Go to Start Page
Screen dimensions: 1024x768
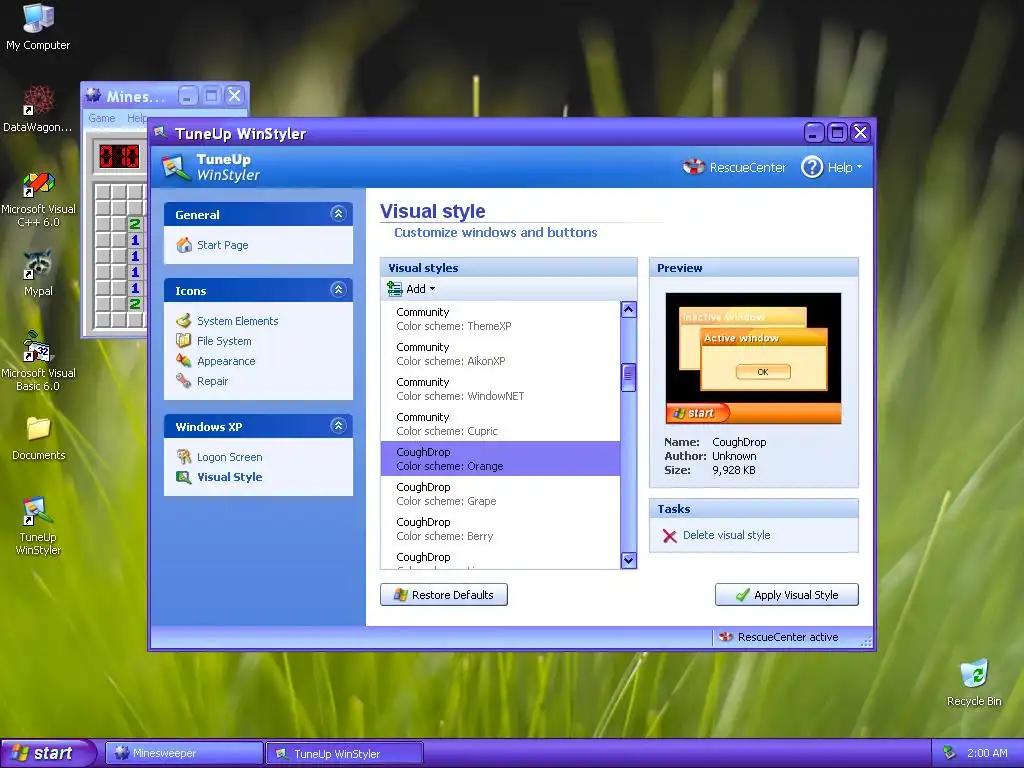223,245
